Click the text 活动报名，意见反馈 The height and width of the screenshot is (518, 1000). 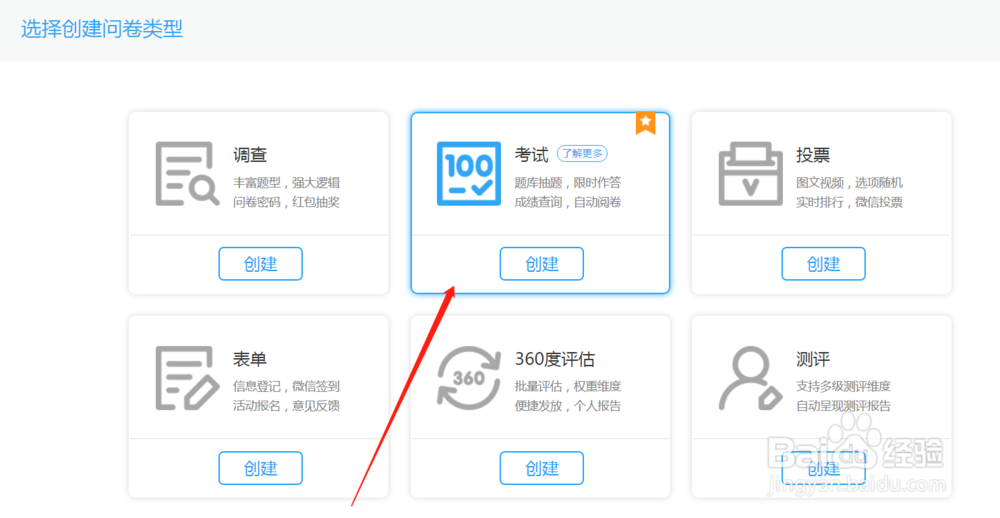(286, 406)
